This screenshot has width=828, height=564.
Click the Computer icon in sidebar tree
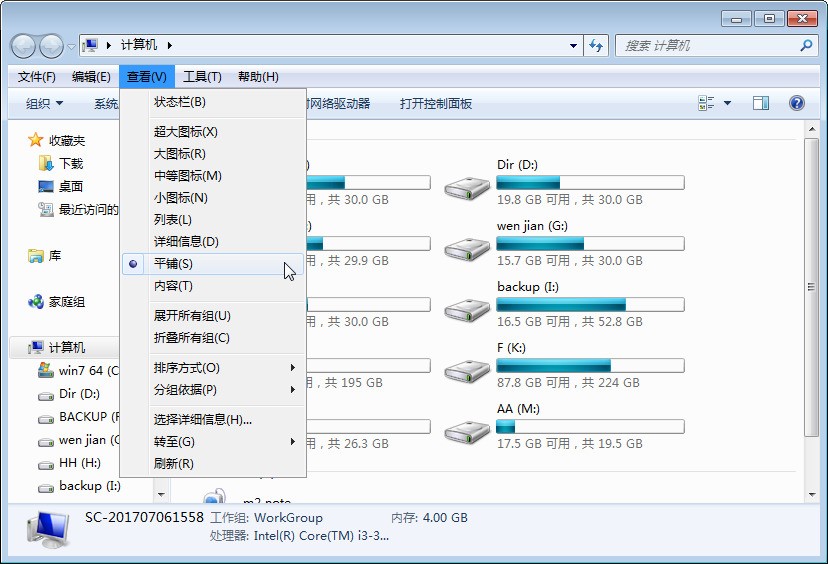point(35,347)
